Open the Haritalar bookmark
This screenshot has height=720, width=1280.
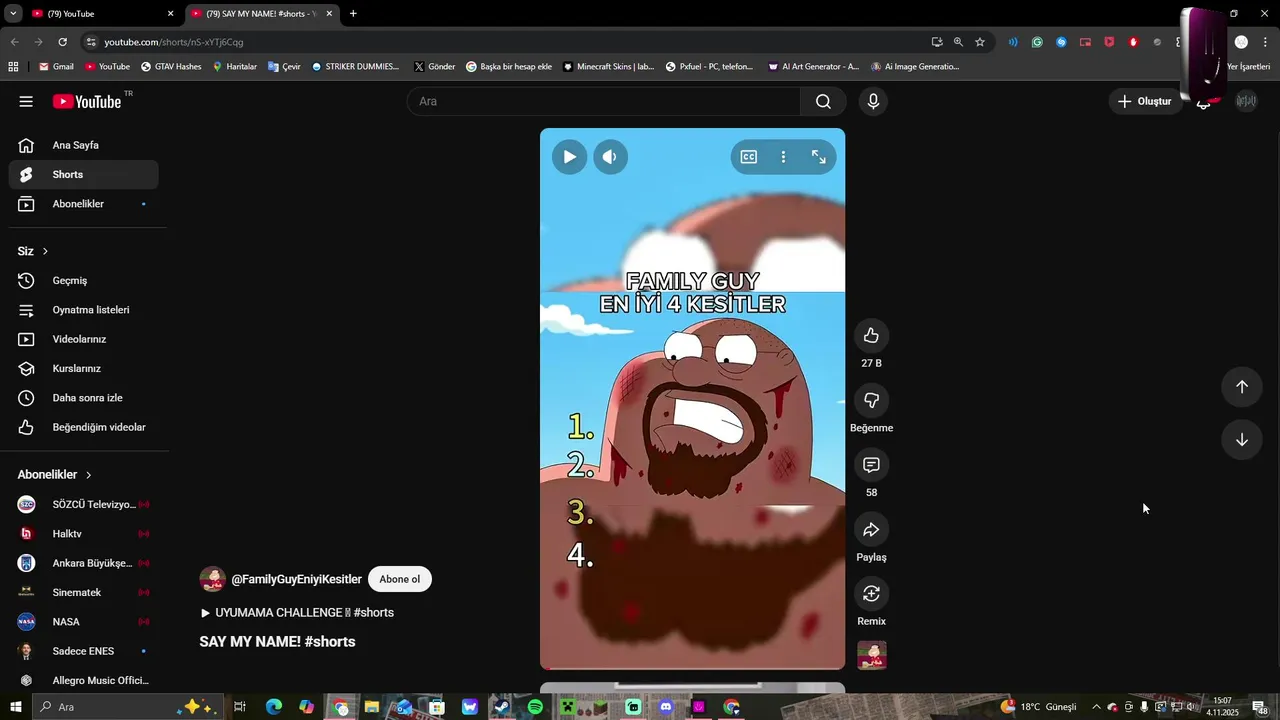pos(235,67)
